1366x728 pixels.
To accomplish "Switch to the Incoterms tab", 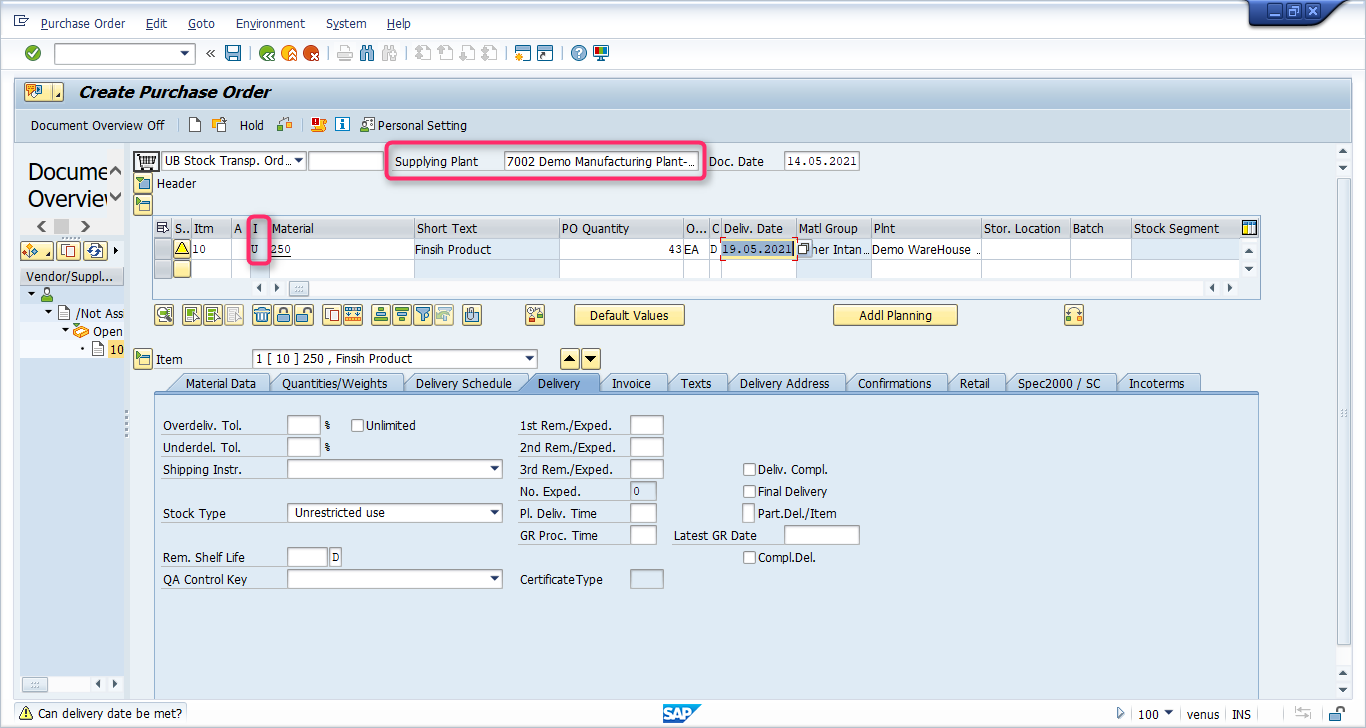I will [1156, 383].
